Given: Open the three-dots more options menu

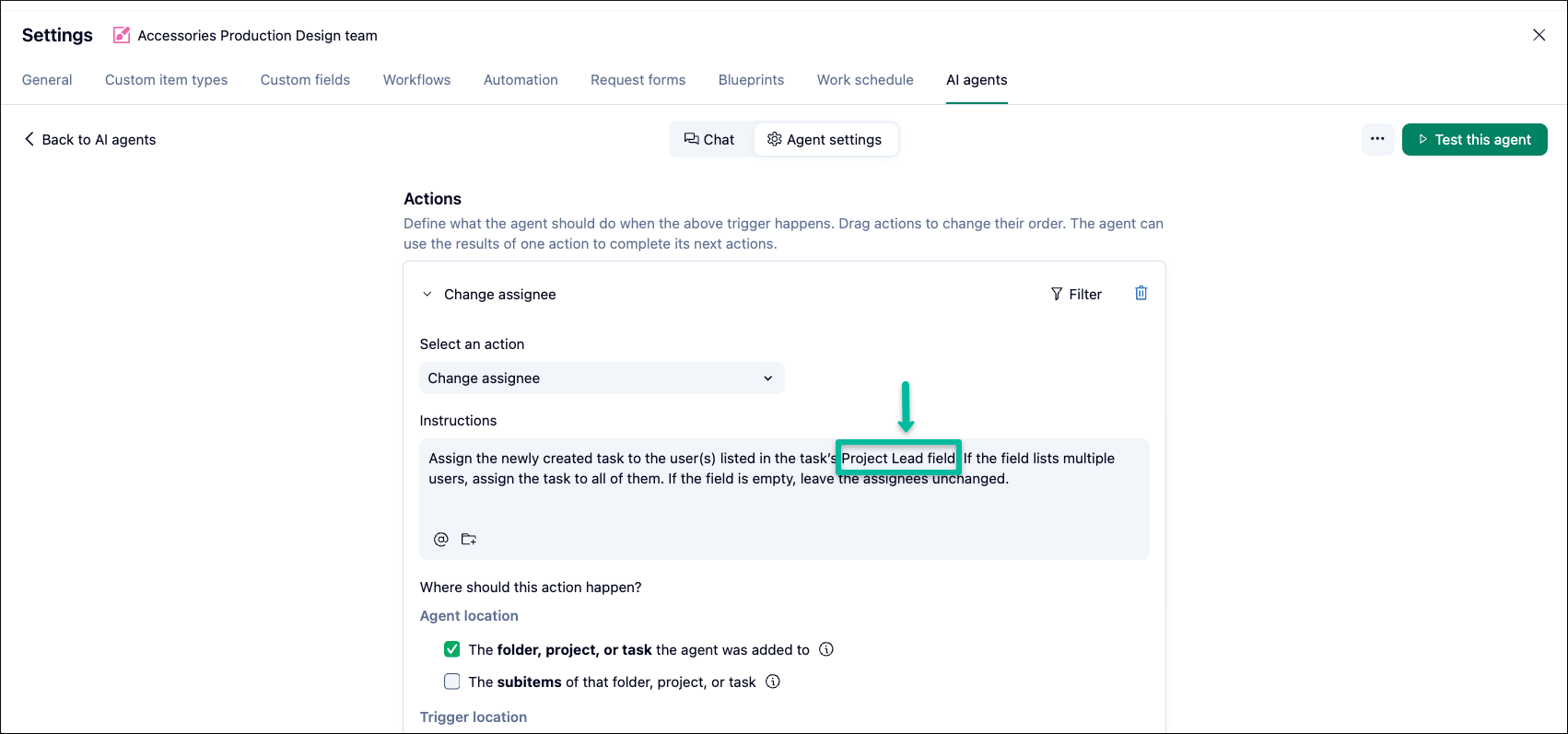Looking at the screenshot, I should 1377,139.
